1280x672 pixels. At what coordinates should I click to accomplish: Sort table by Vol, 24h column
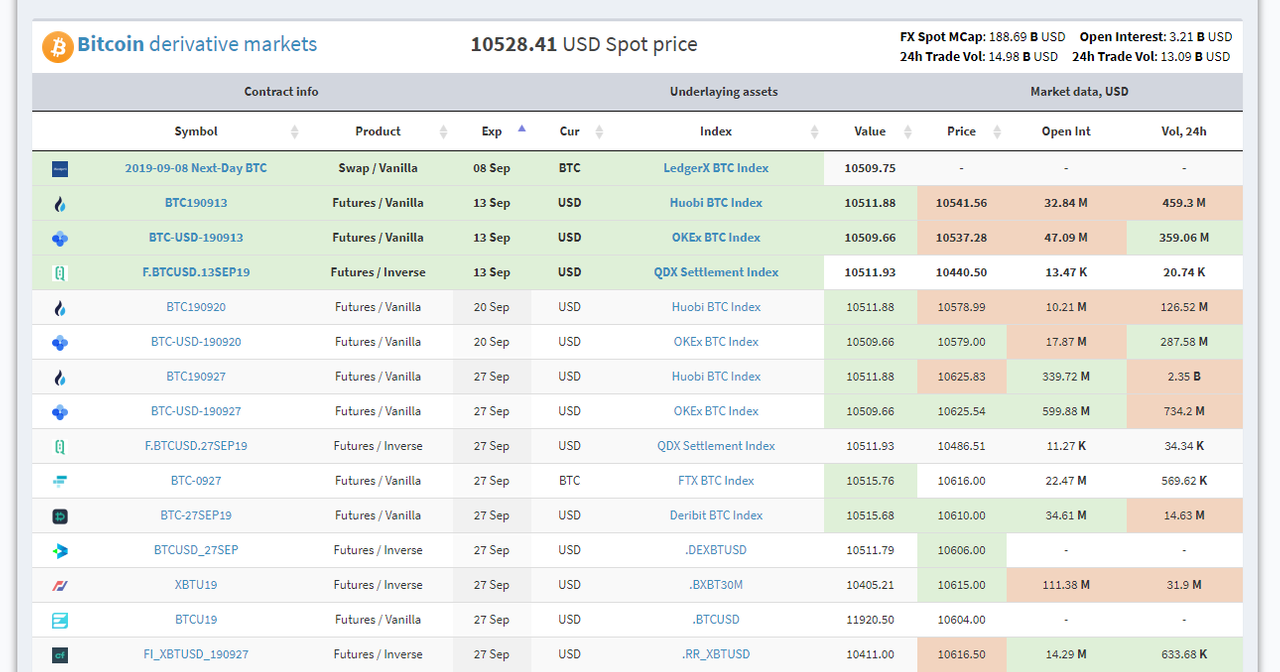(x=1184, y=131)
